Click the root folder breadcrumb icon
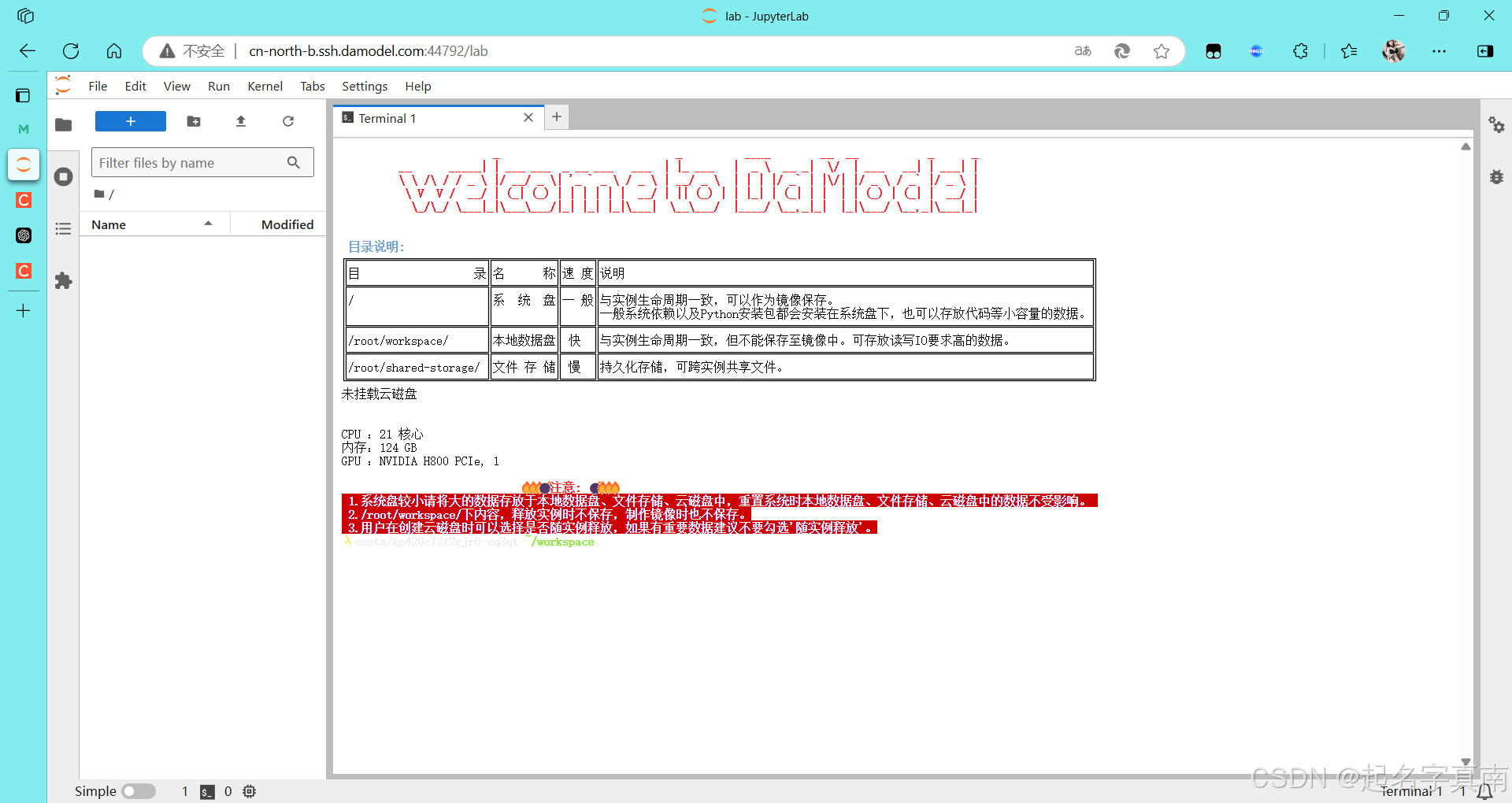The width and height of the screenshot is (1512, 803). coord(99,194)
